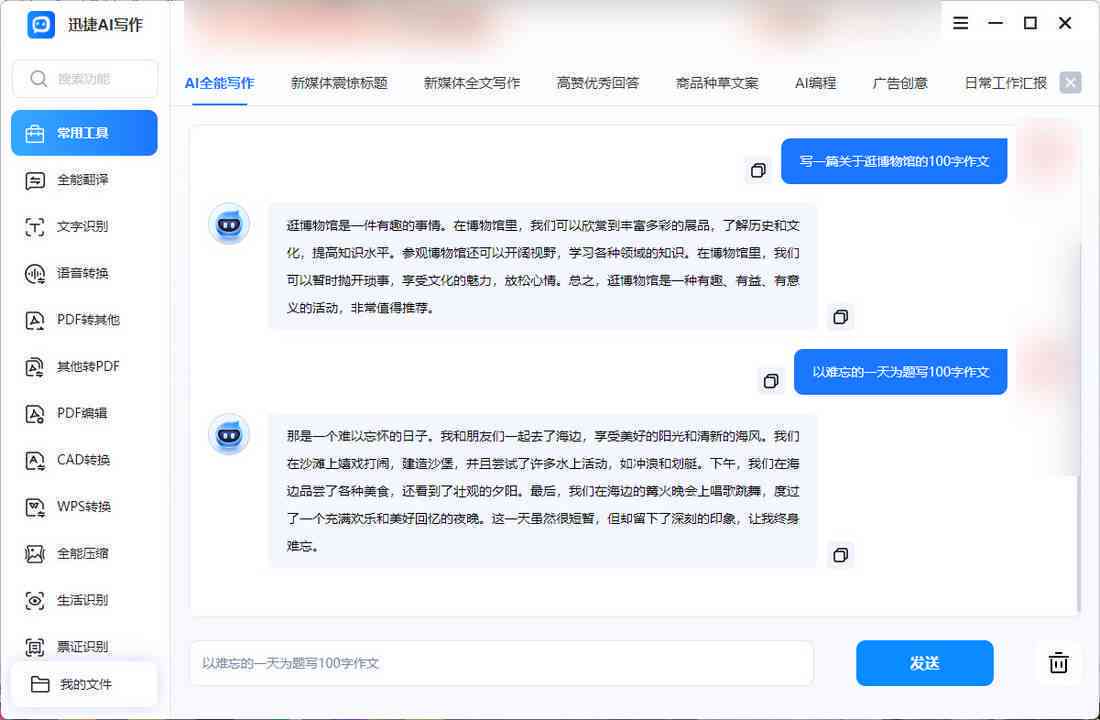Click the first AI robot avatar
1100x720 pixels.
(229, 224)
